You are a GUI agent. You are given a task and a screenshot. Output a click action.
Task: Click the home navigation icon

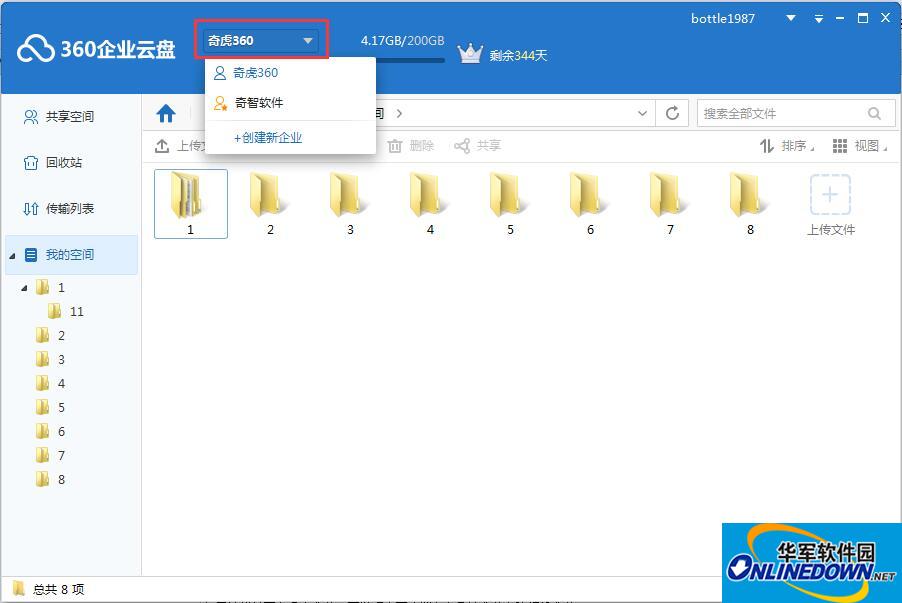(166, 113)
